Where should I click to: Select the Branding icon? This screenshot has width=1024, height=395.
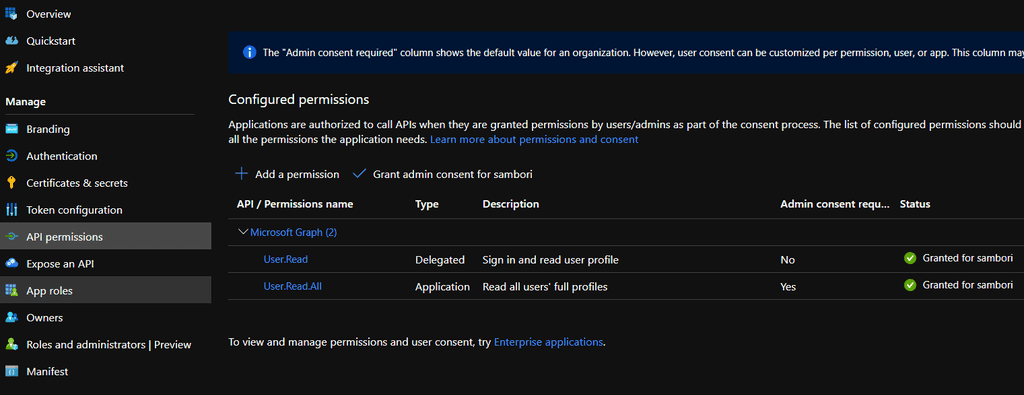[x=11, y=129]
